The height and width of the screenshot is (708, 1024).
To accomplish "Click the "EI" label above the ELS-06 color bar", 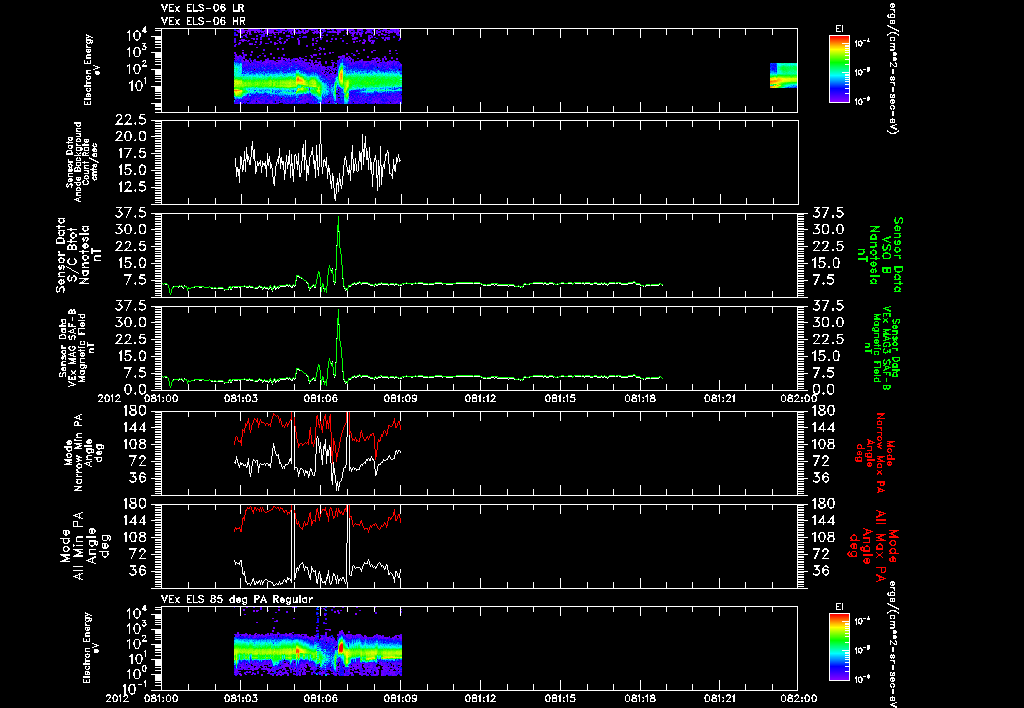I will coord(839,29).
